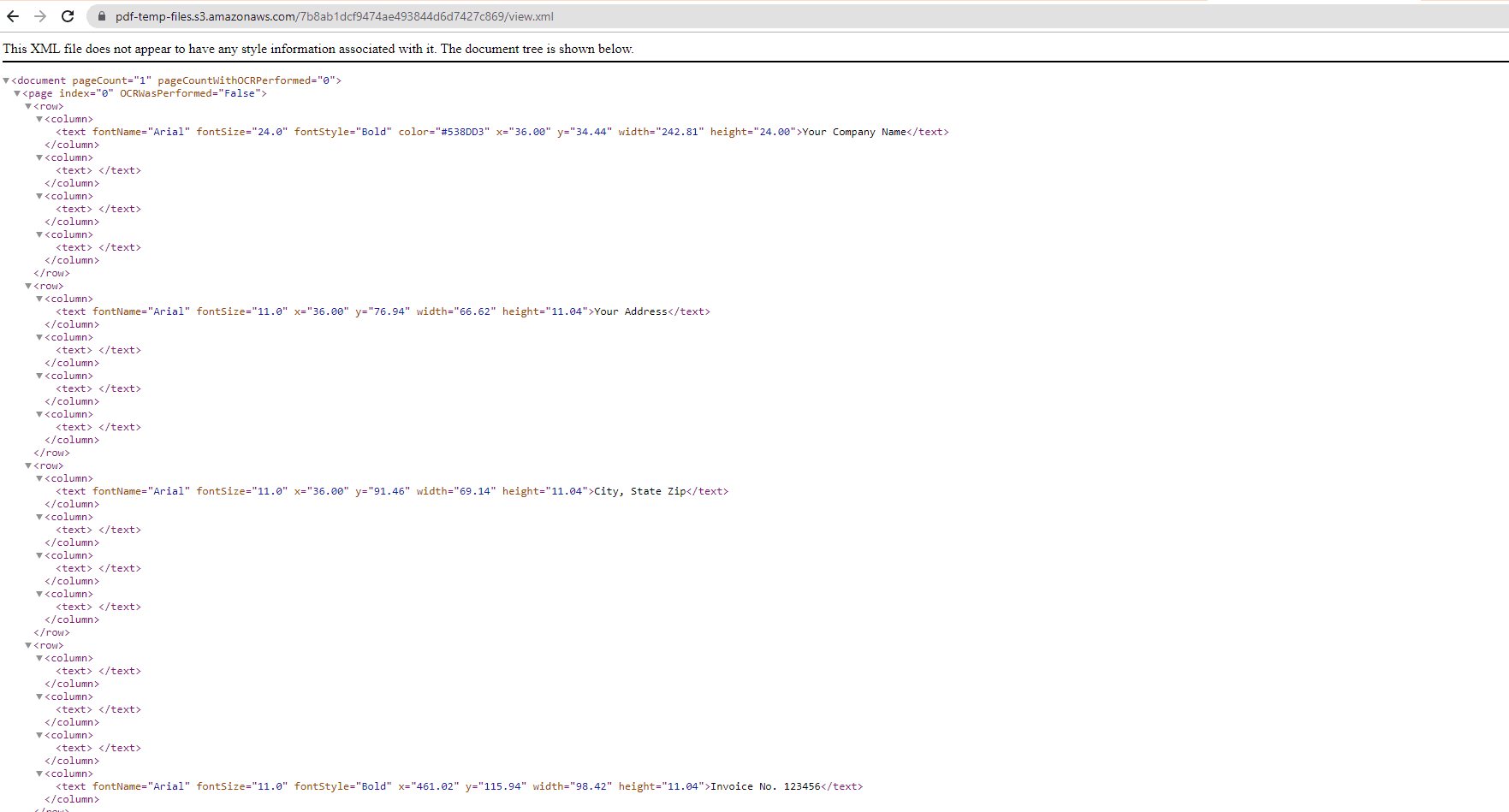Navigate back in the browser
The image size is (1509, 812).
pyautogui.click(x=15, y=16)
